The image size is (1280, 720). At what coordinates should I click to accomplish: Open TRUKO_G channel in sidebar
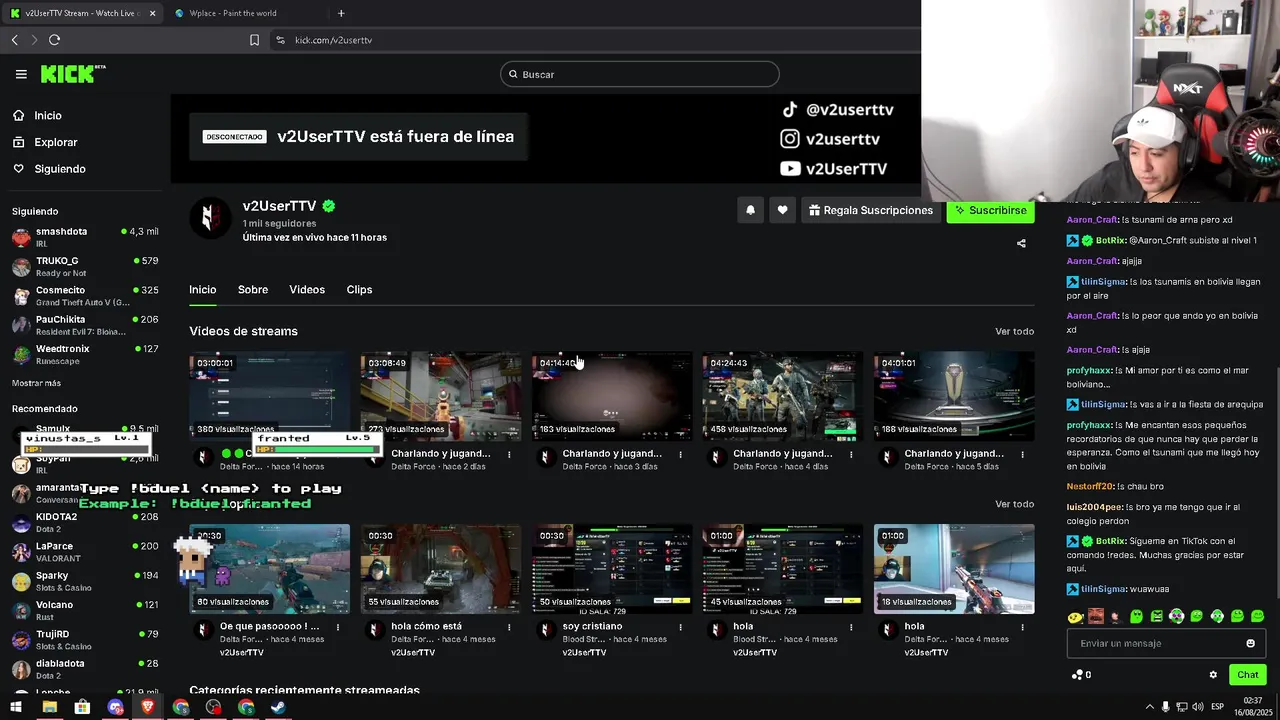(85, 266)
